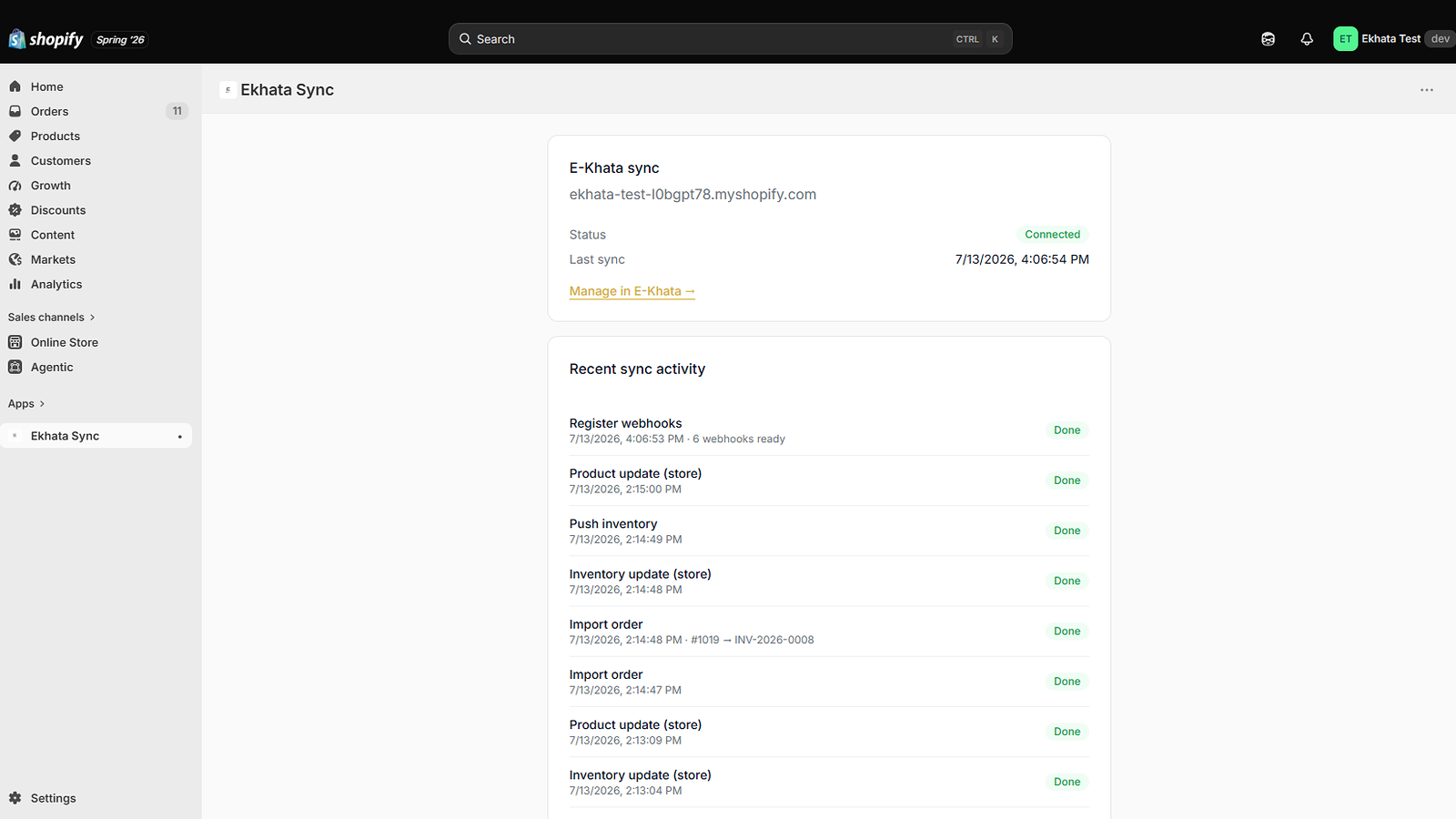Click the dev store badge
1456x819 pixels.
[1440, 39]
